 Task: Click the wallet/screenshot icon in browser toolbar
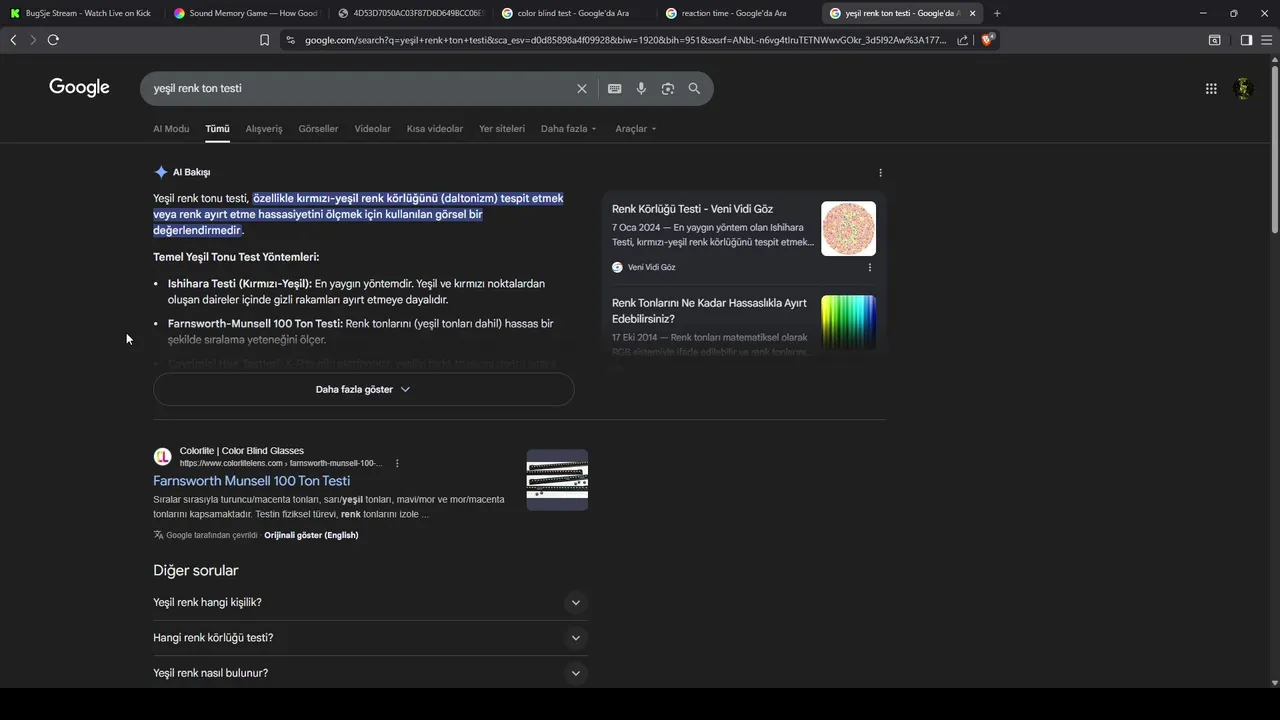coord(1214,40)
